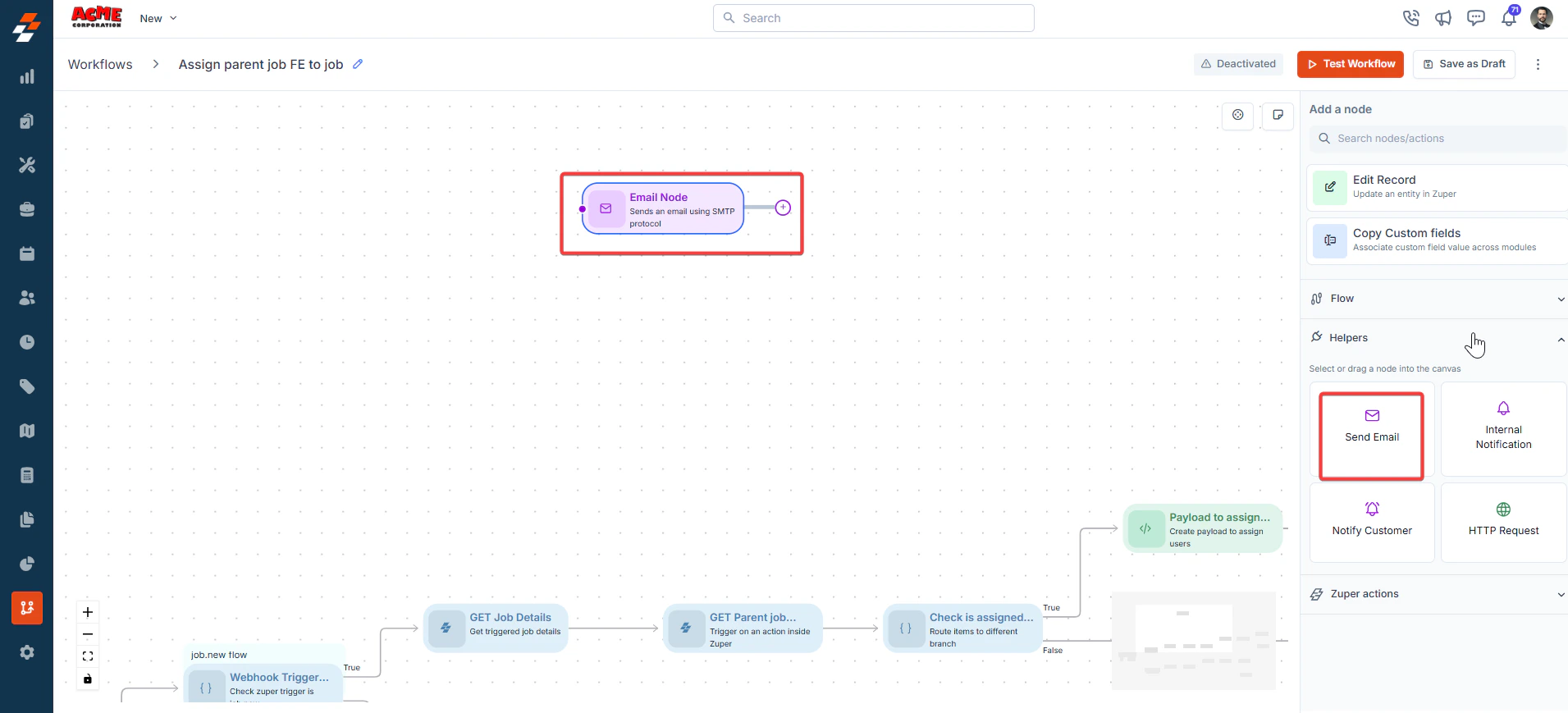
Task: Open the users/people sidebar icon
Action: point(27,298)
